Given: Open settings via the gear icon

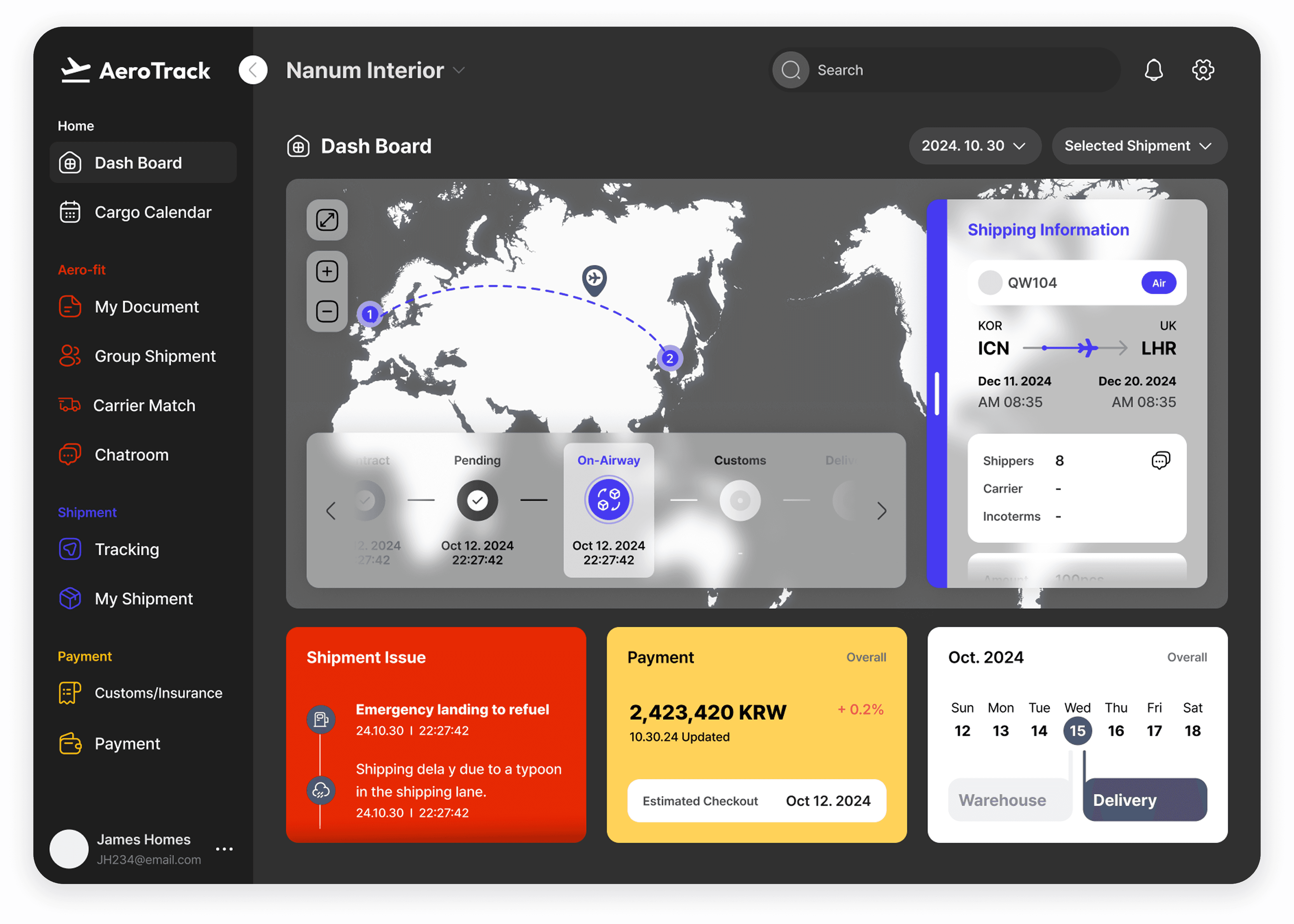Looking at the screenshot, I should (1203, 70).
